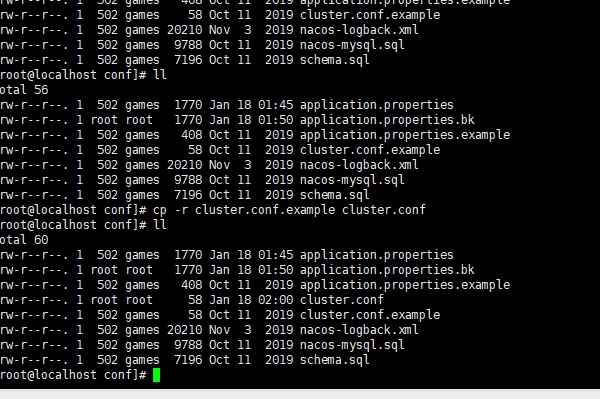Select application.properties in the total 60 listing
This screenshot has height=399, width=600.
click(x=377, y=255)
